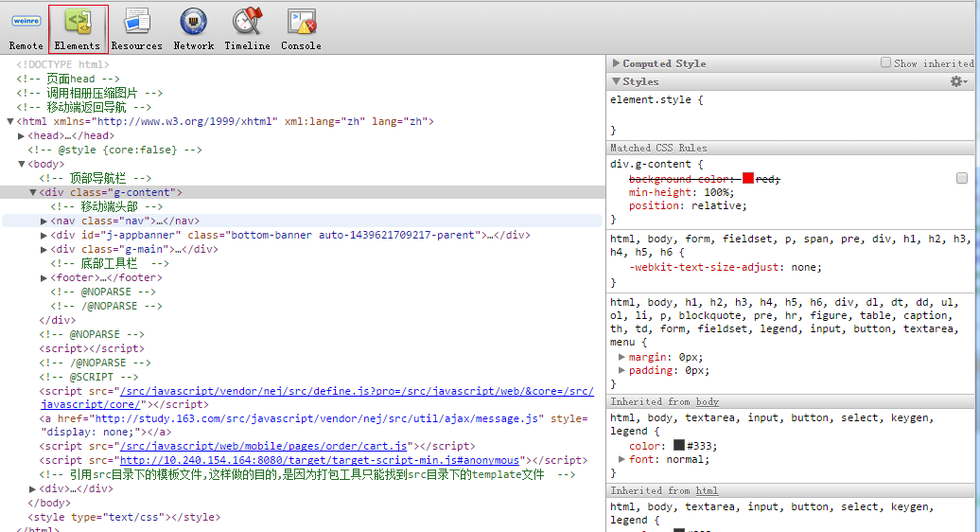Viewport: 980px width, 532px height.
Task: Collapse the Styles section
Action: [616, 81]
